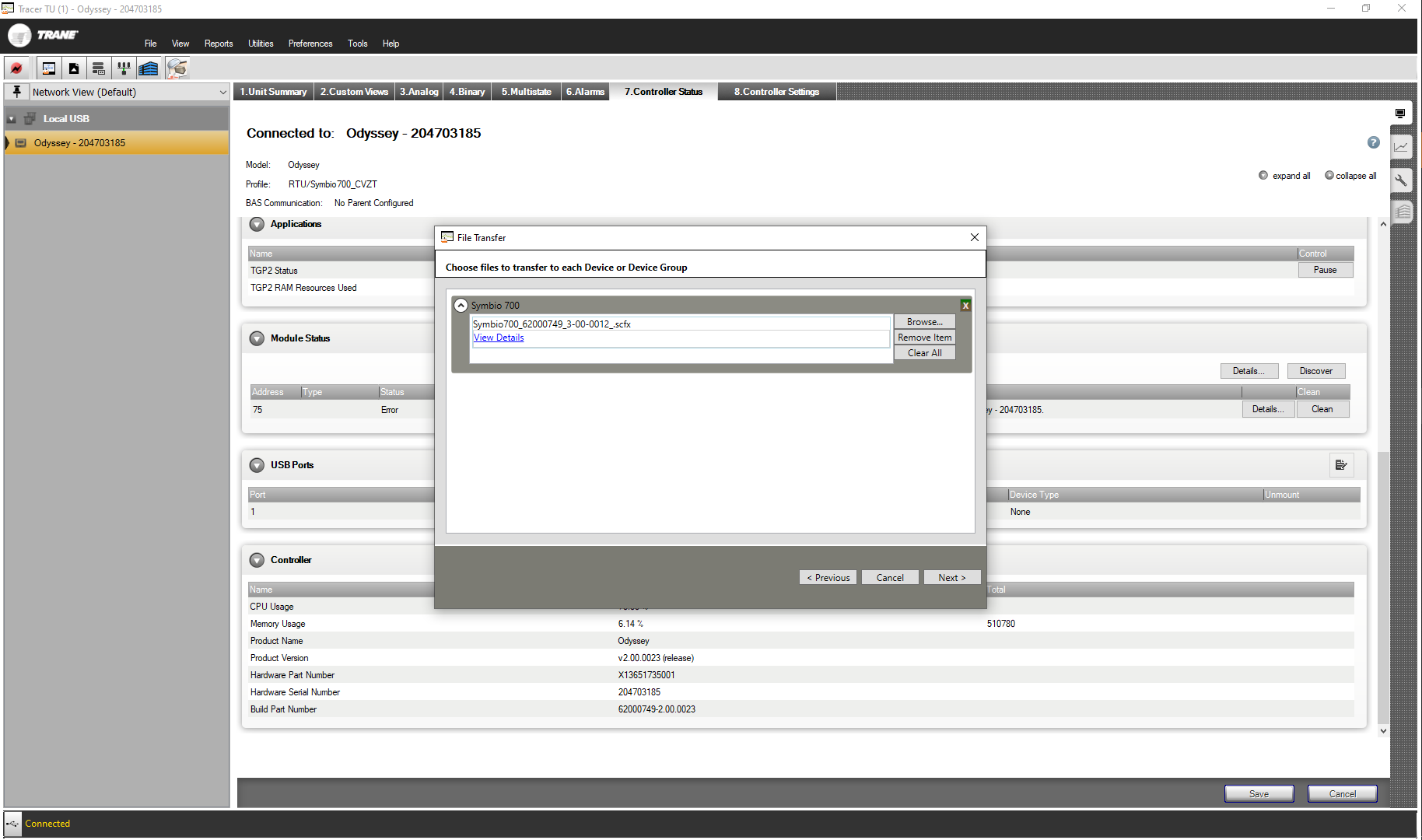Click the vertical scrollbar down arrow
Image resolution: width=1422 pixels, height=840 pixels.
[1383, 731]
